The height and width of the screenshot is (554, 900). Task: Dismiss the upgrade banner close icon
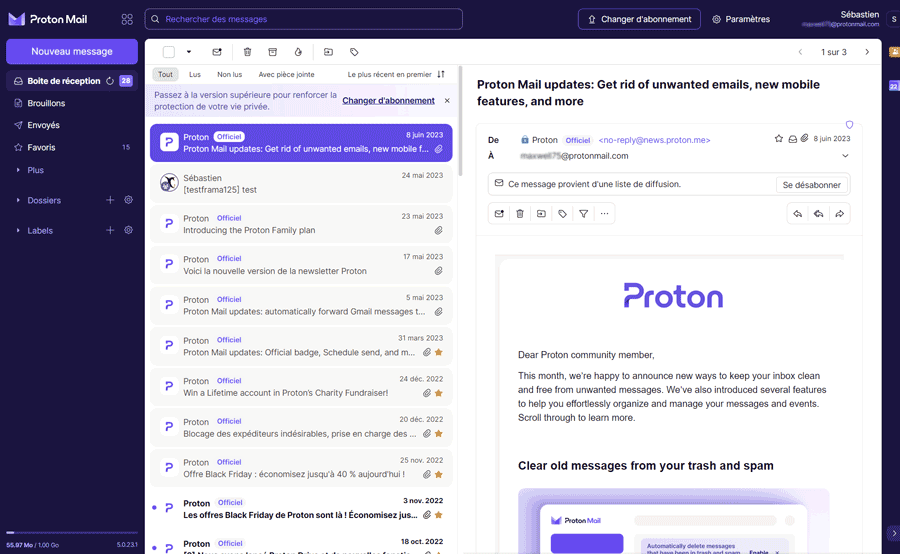pyautogui.click(x=447, y=100)
